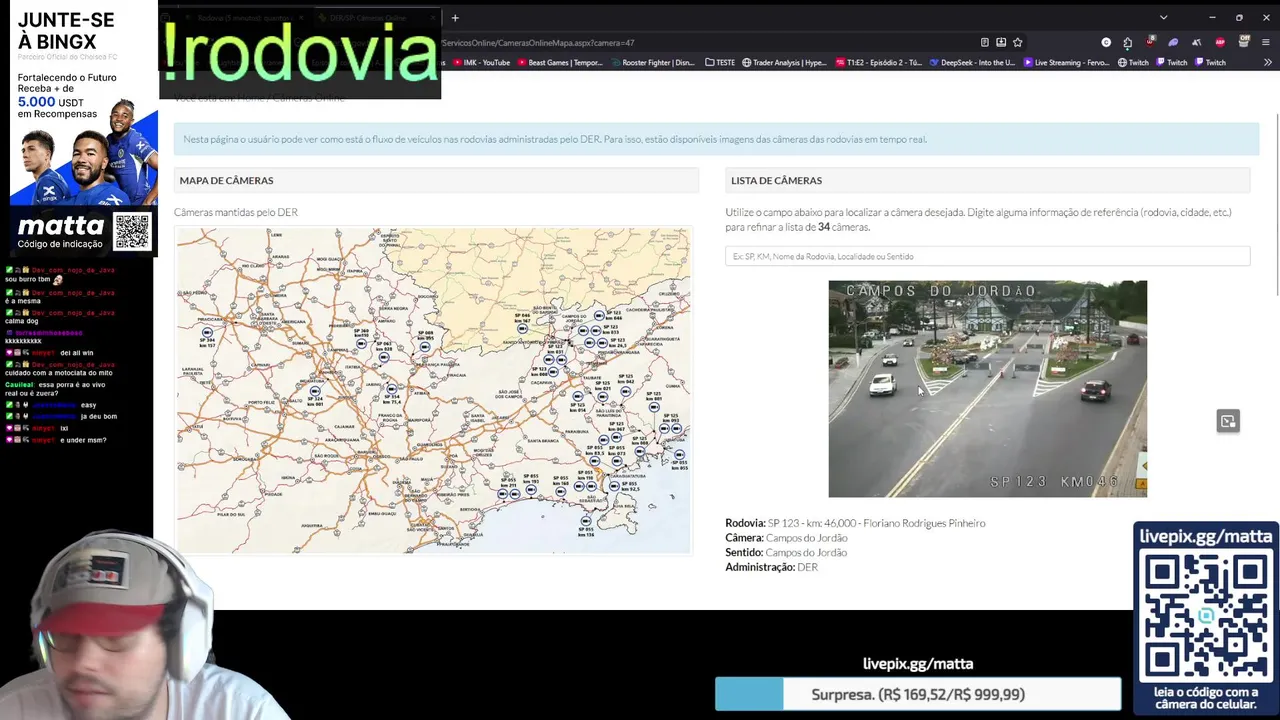This screenshot has width=1280, height=720.
Task: Open camera SP 055 km 92,5 marker
Action: 614,486
